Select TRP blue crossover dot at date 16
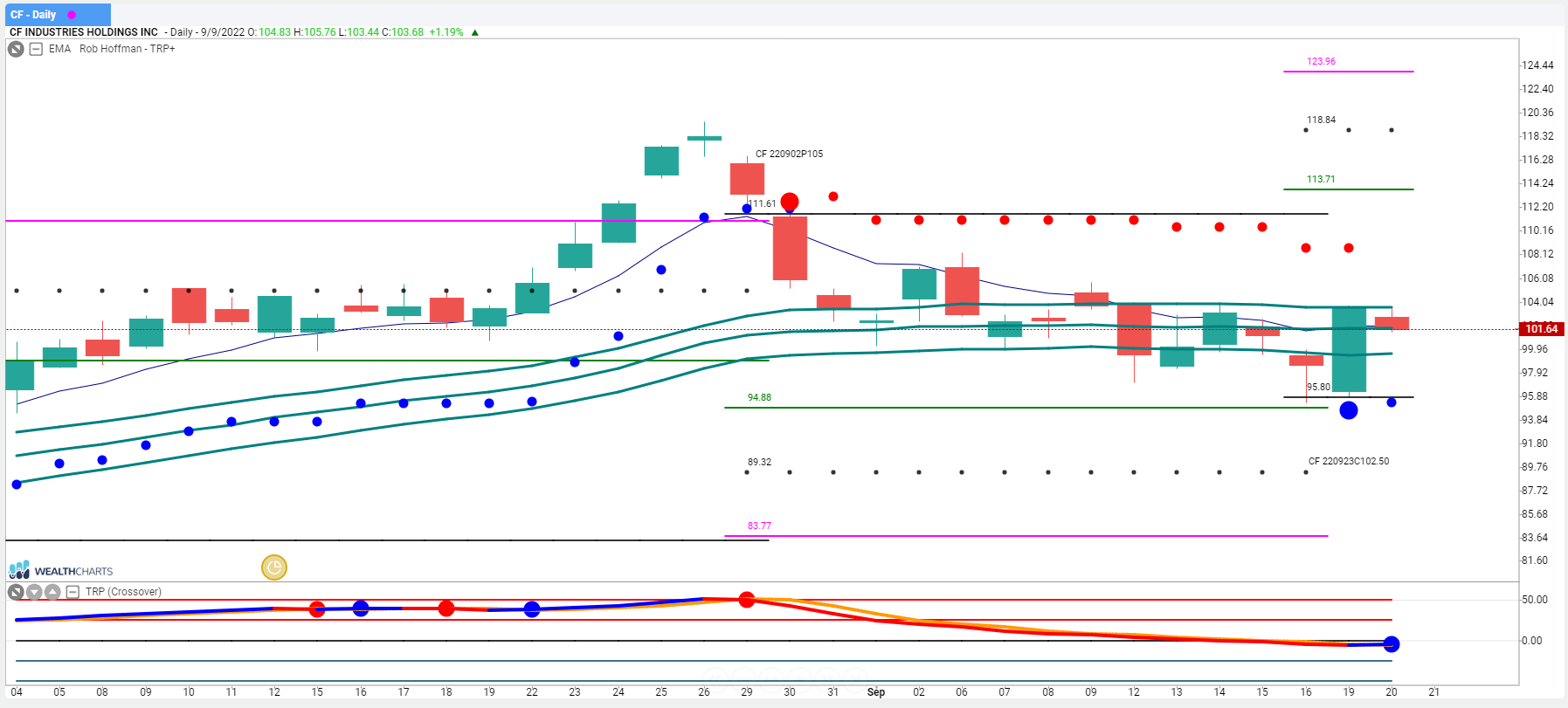1568x708 pixels. coord(361,608)
